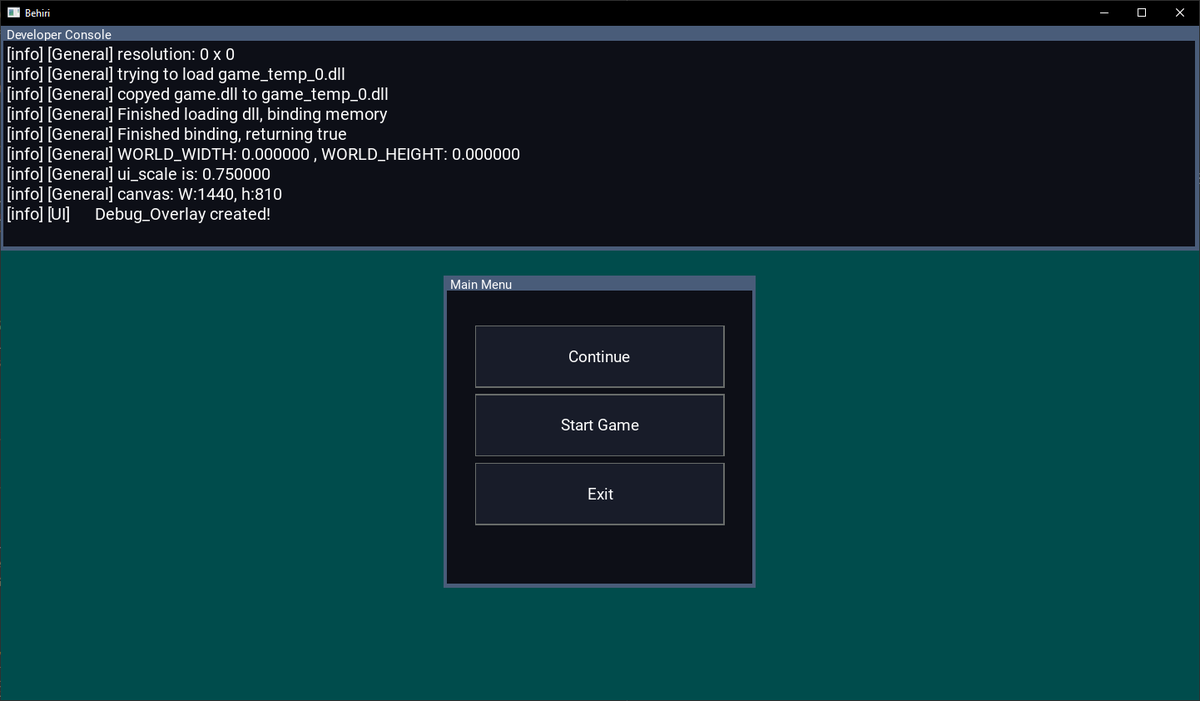Click the Behiri application icon in title bar
The height and width of the screenshot is (701, 1200).
pyautogui.click(x=14, y=12)
